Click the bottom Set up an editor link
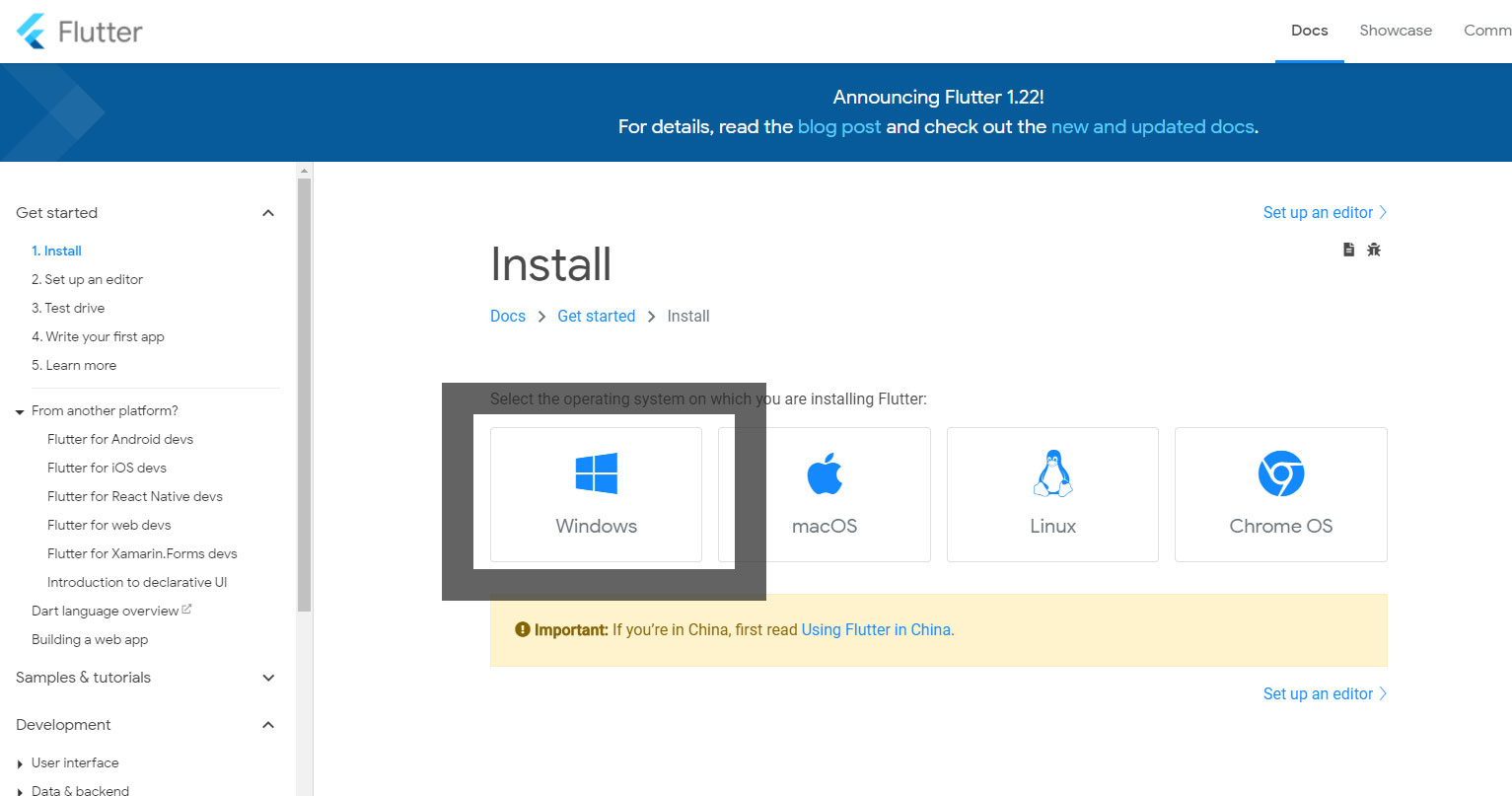 pyautogui.click(x=1325, y=693)
